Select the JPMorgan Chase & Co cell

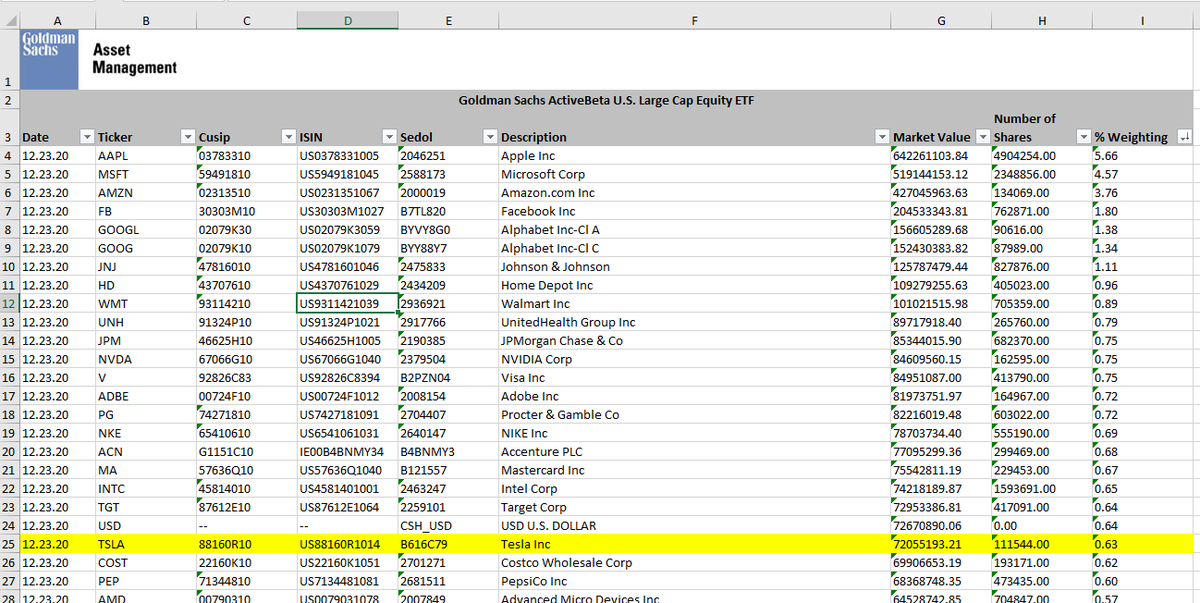click(694, 340)
